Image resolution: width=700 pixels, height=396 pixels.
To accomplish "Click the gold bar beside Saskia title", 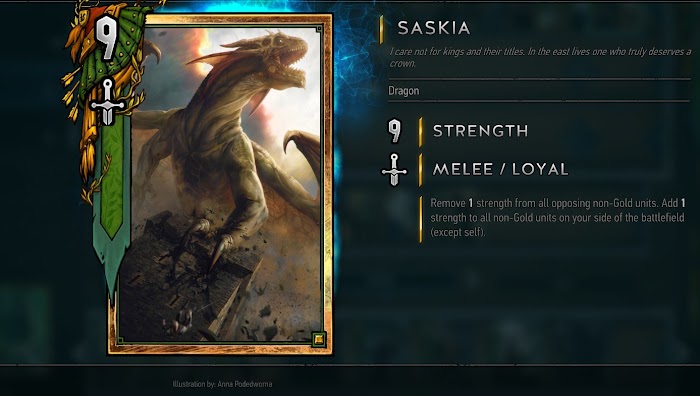I will [x=381, y=29].
